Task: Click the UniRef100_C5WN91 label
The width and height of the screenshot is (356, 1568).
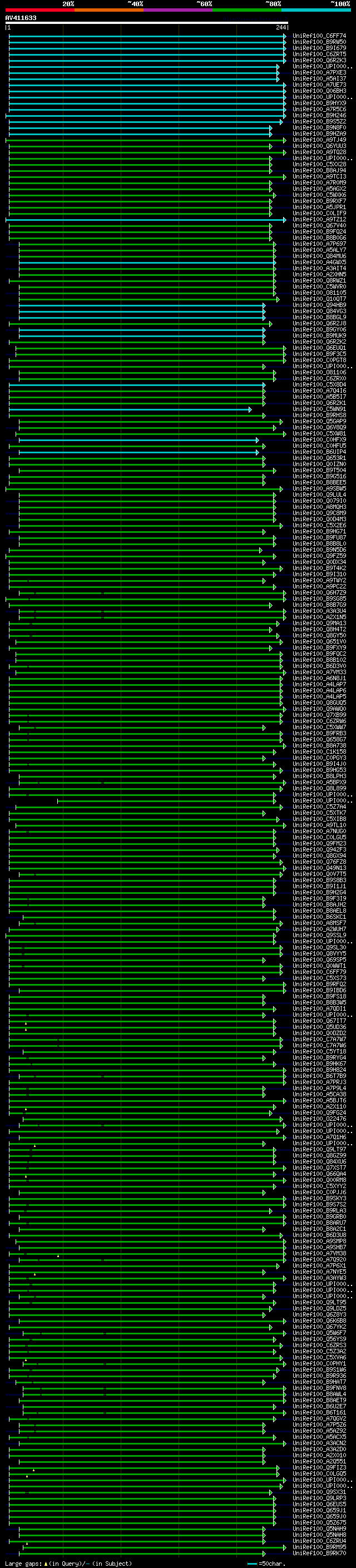Action: 319,409
